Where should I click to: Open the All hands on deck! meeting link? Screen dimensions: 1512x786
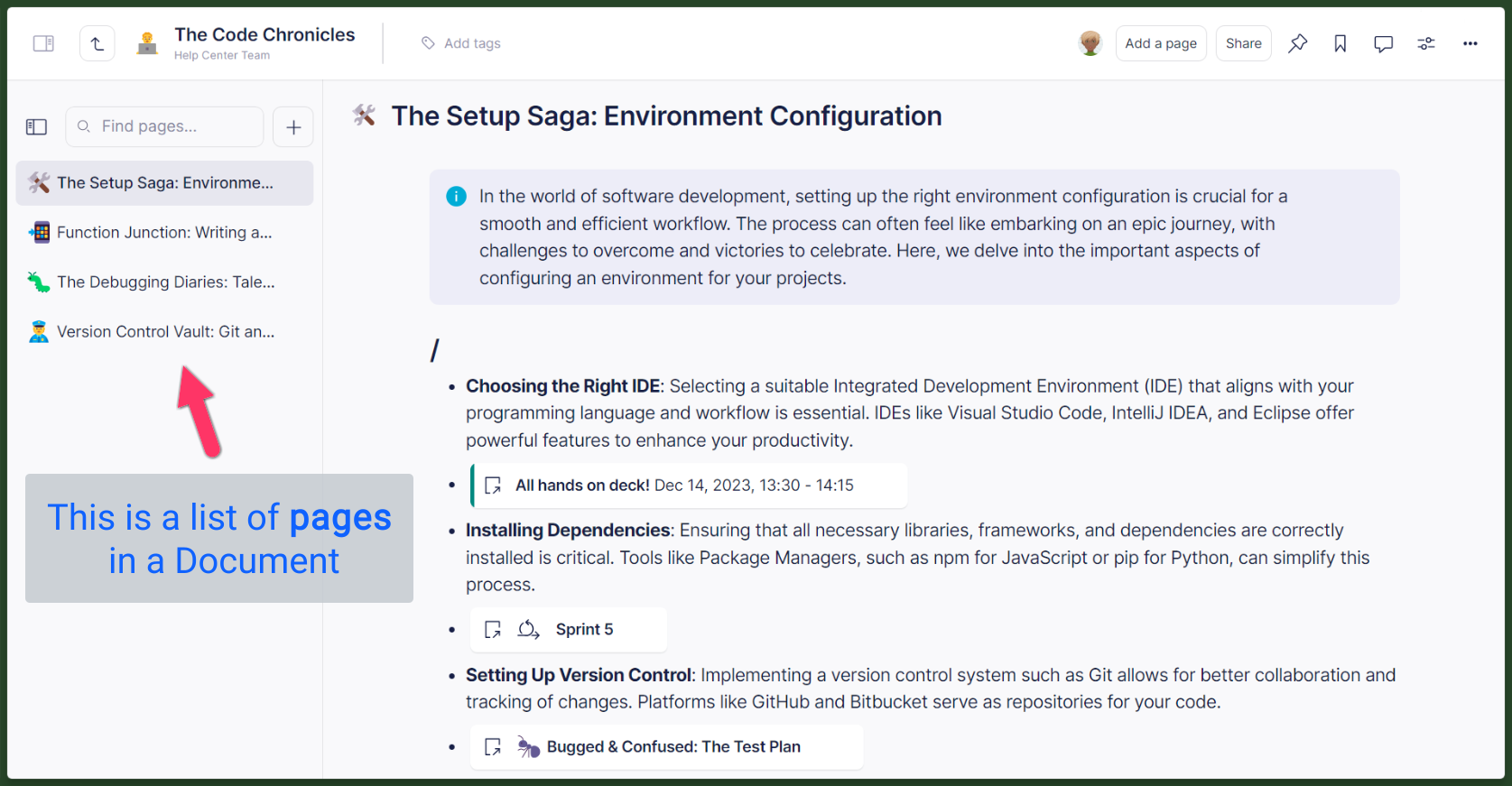(683, 485)
